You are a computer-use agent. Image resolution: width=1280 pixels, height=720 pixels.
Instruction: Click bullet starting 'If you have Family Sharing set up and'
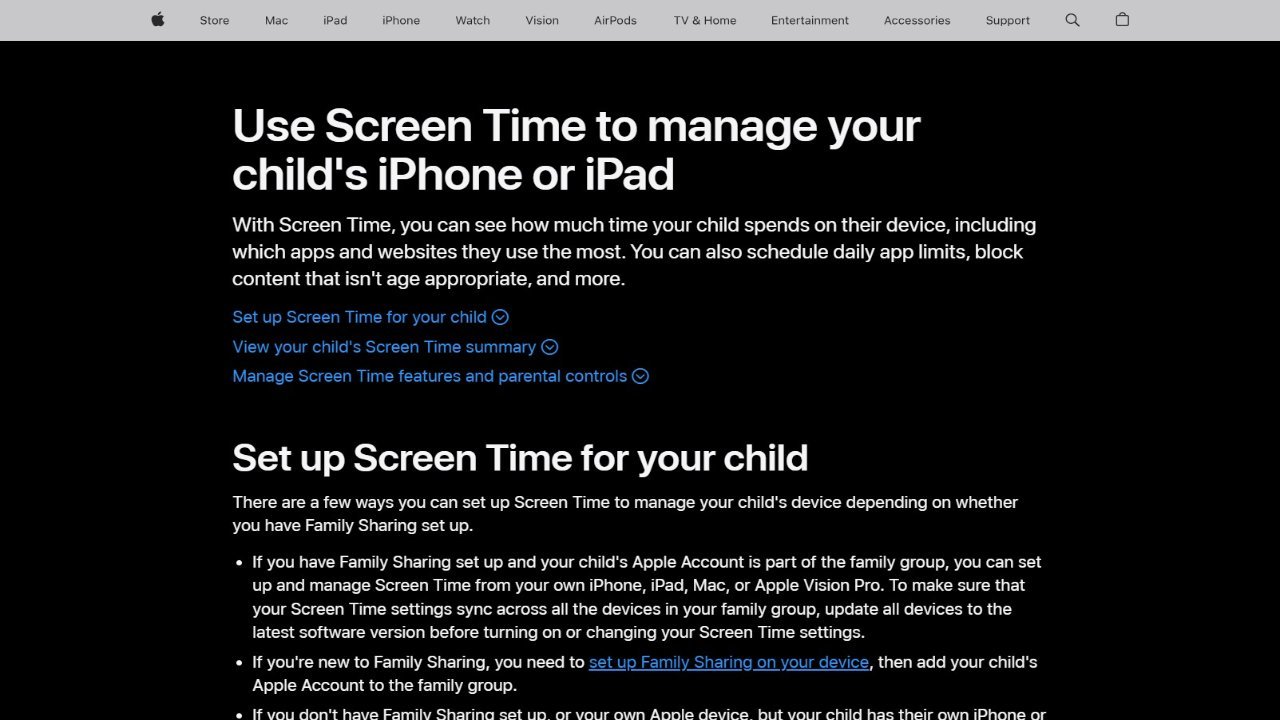pos(647,597)
